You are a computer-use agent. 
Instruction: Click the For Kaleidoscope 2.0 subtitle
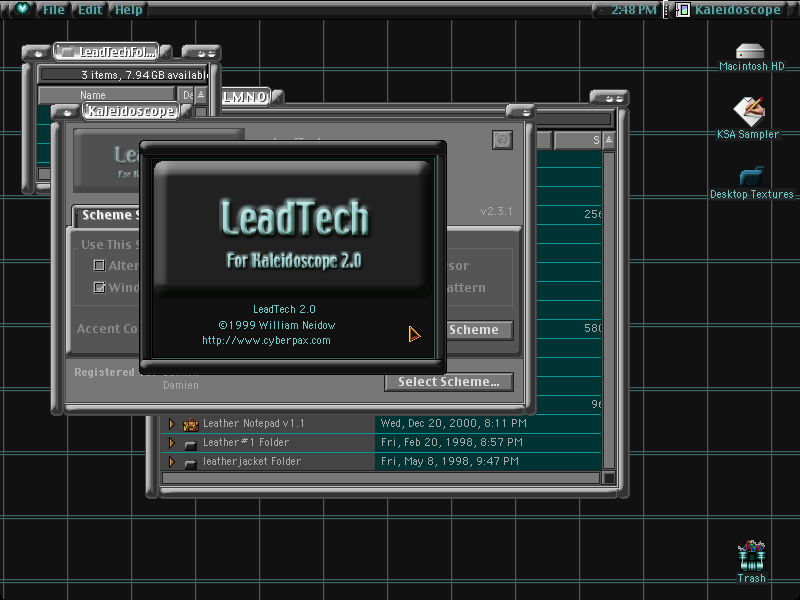pos(294,261)
